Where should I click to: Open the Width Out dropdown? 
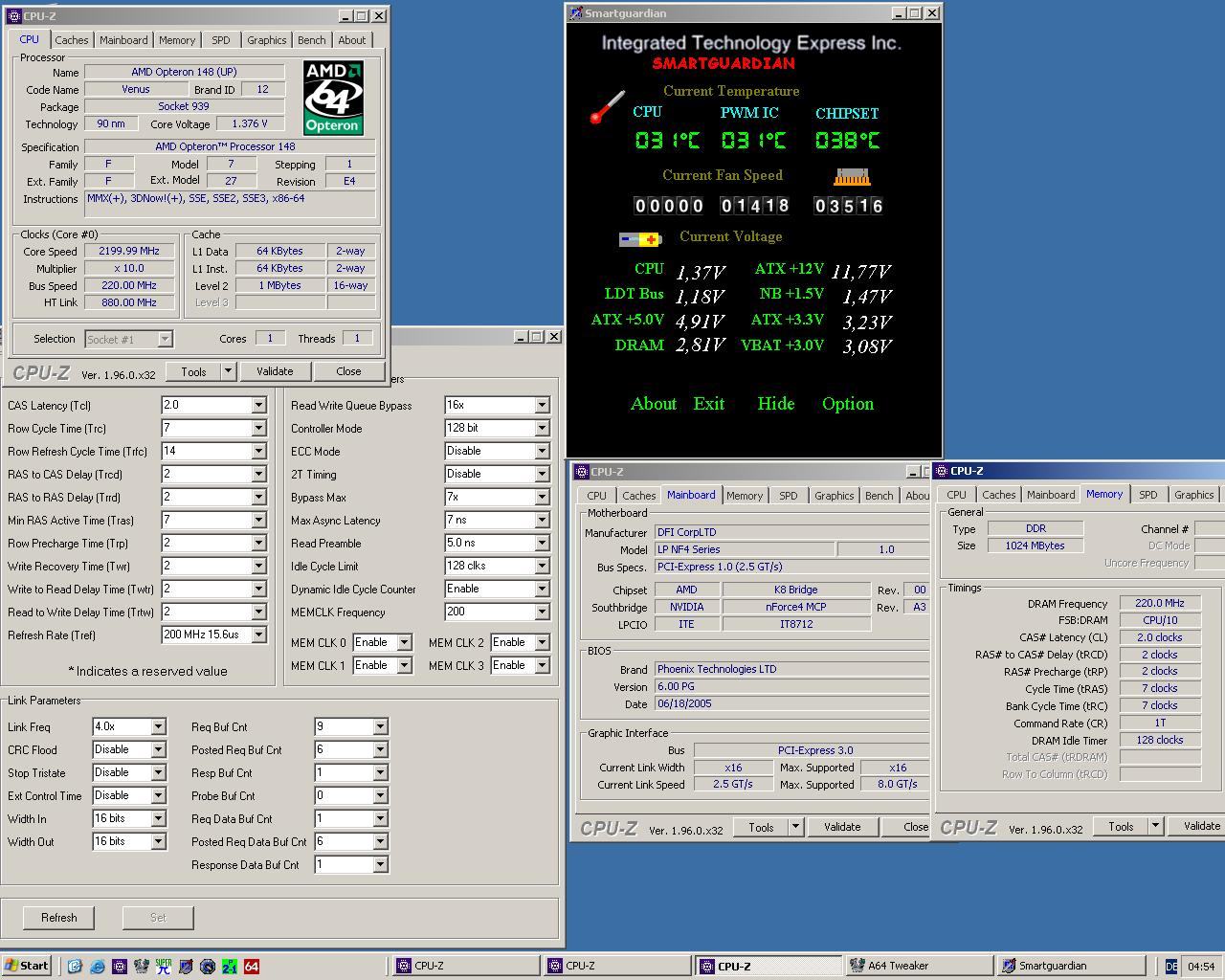pyautogui.click(x=159, y=841)
